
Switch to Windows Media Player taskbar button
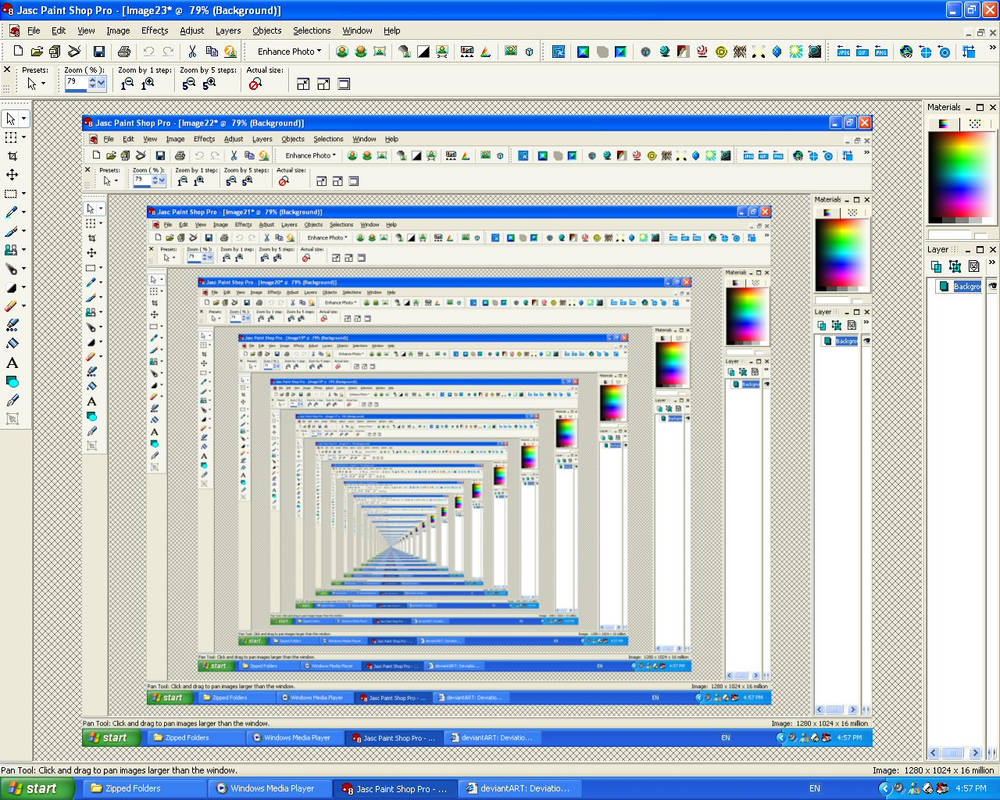click(x=272, y=789)
